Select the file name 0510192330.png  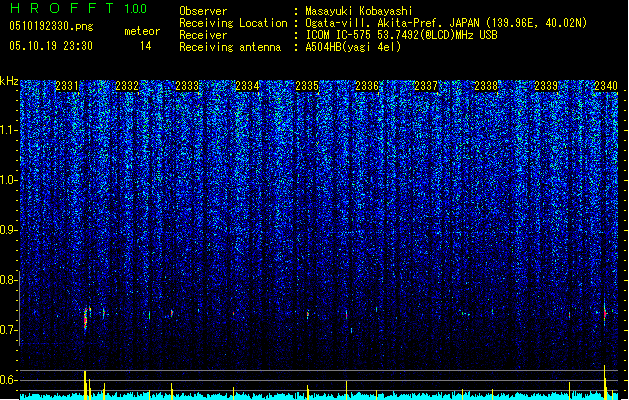51,27
